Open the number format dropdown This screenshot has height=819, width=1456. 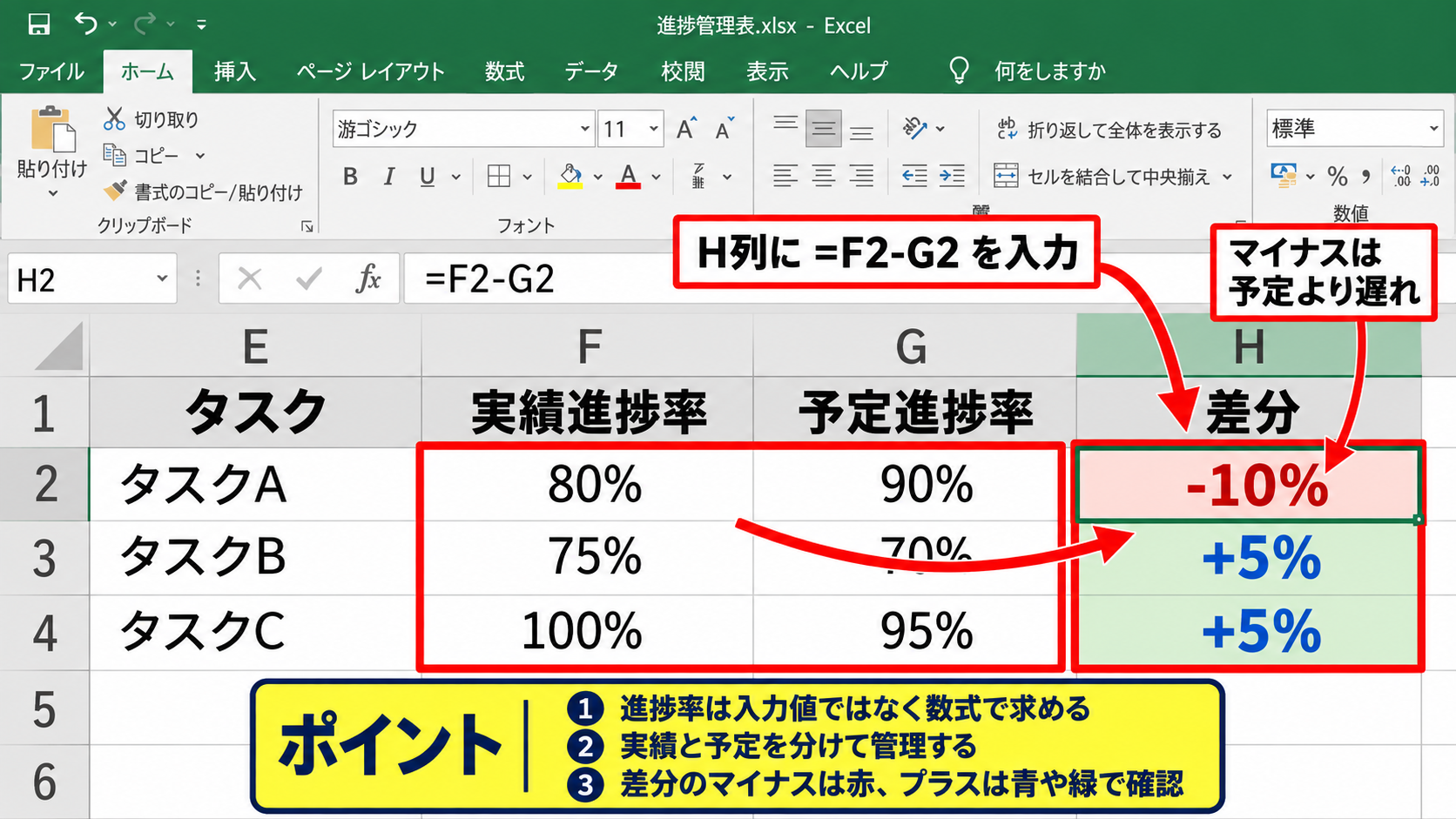click(1433, 129)
